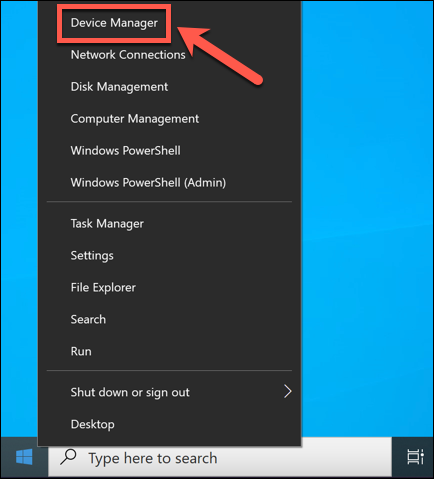Launch Computer Management
The width and height of the screenshot is (434, 479).
135,119
